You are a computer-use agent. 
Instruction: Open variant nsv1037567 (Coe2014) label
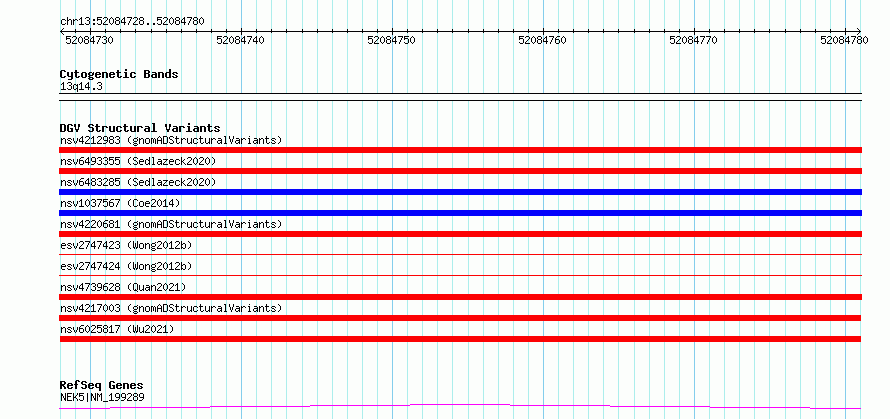(120, 203)
